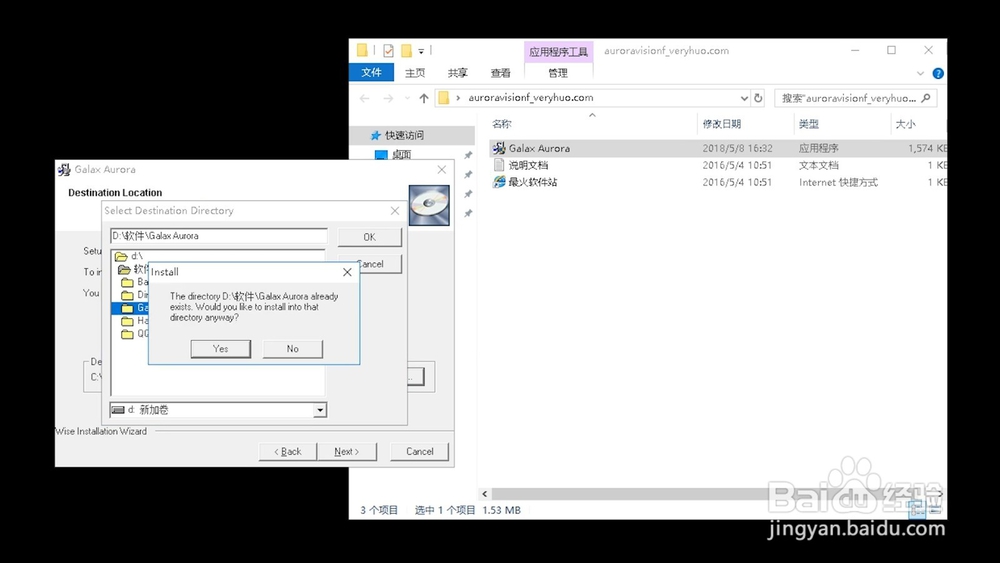Select 桌面 in navigation pane
Screen dimensions: 1000x563
pos(401,154)
